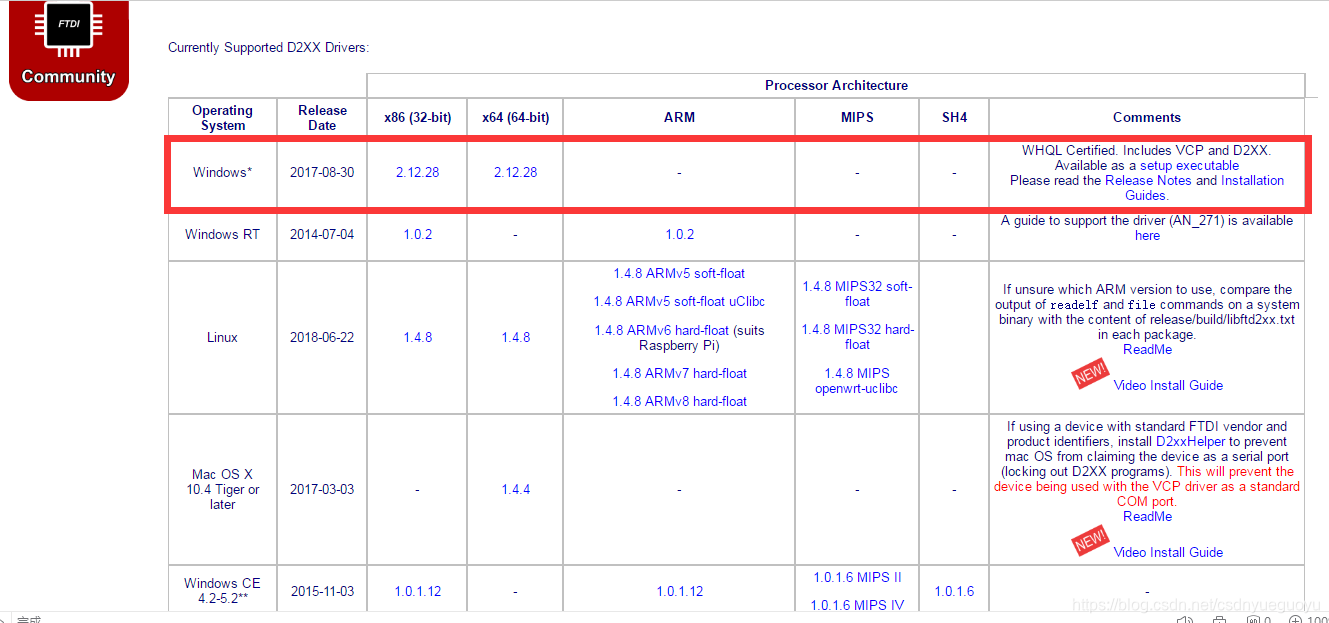Open 1.0.1.6 MIPS II link

(857, 577)
